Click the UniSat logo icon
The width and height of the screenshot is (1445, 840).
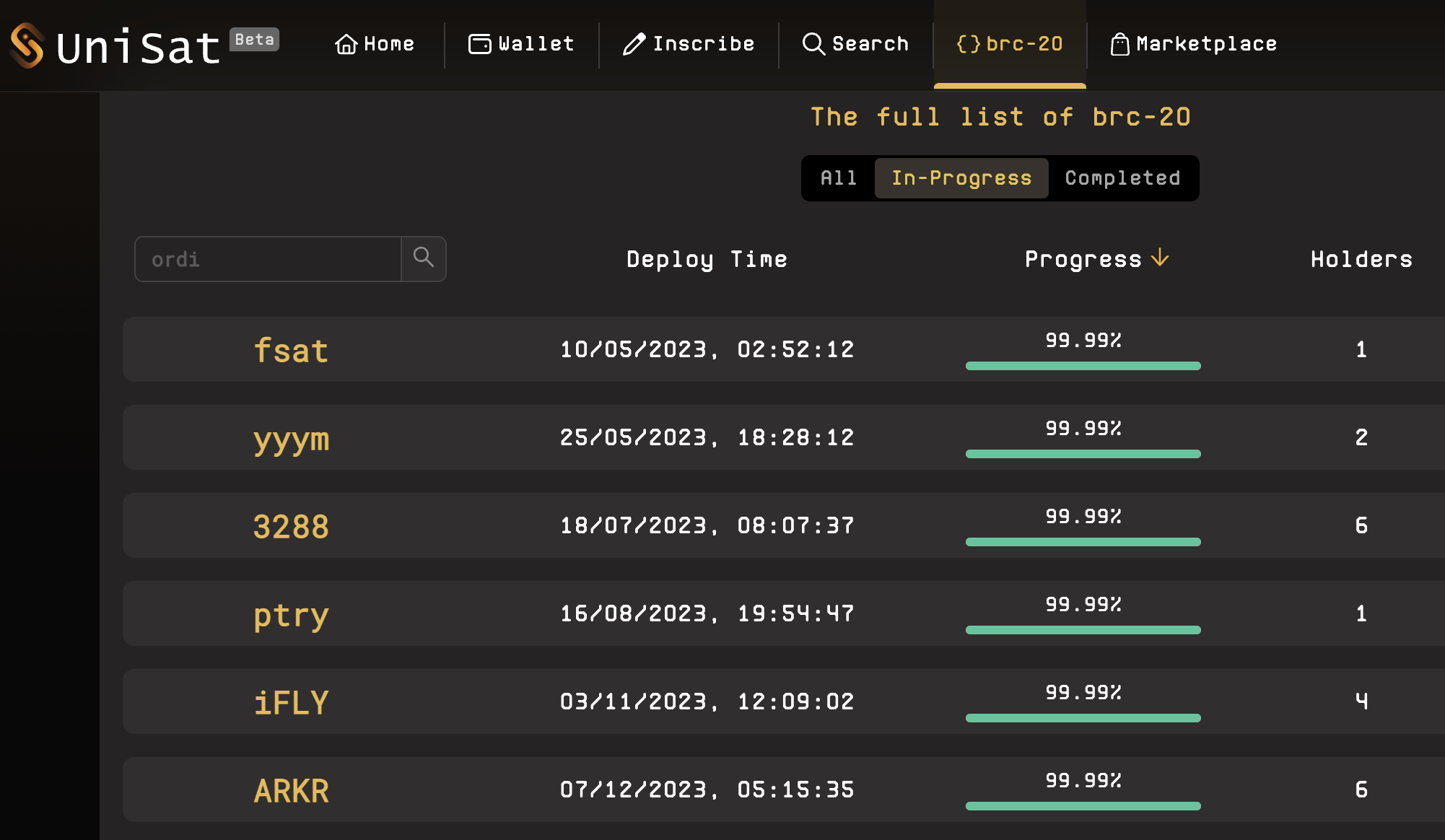(27, 45)
